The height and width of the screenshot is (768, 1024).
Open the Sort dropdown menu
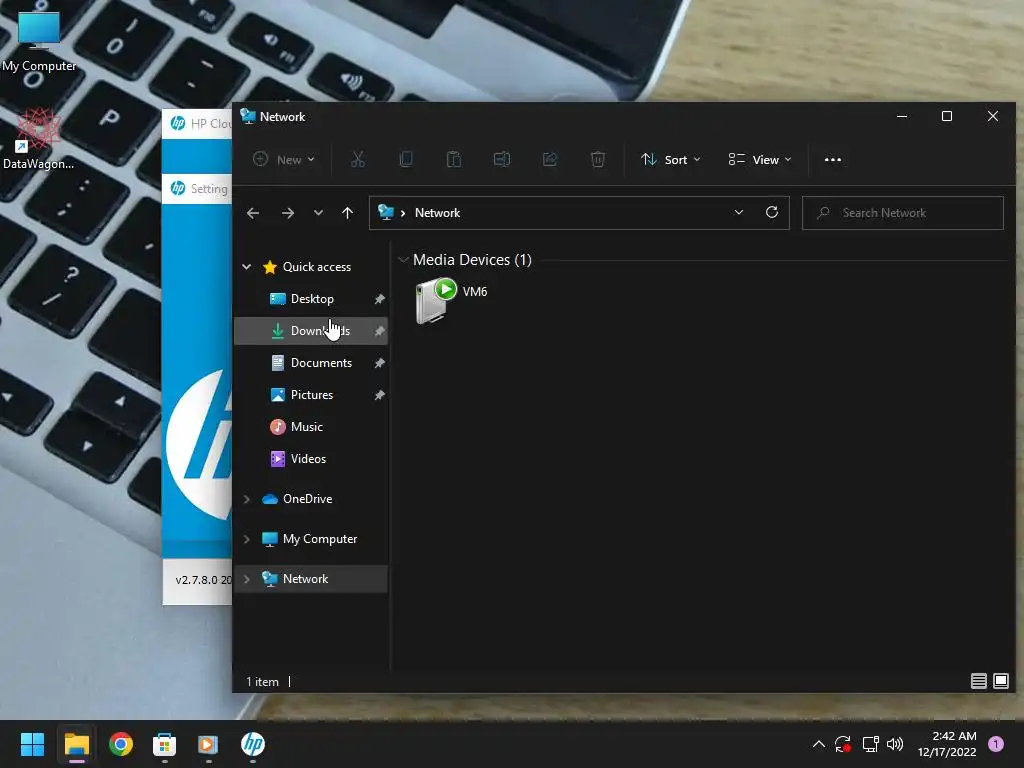click(671, 159)
